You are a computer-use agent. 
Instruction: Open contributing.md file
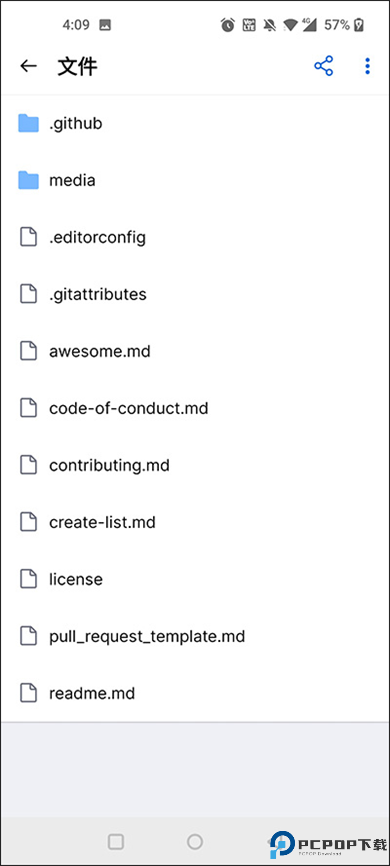195,465
